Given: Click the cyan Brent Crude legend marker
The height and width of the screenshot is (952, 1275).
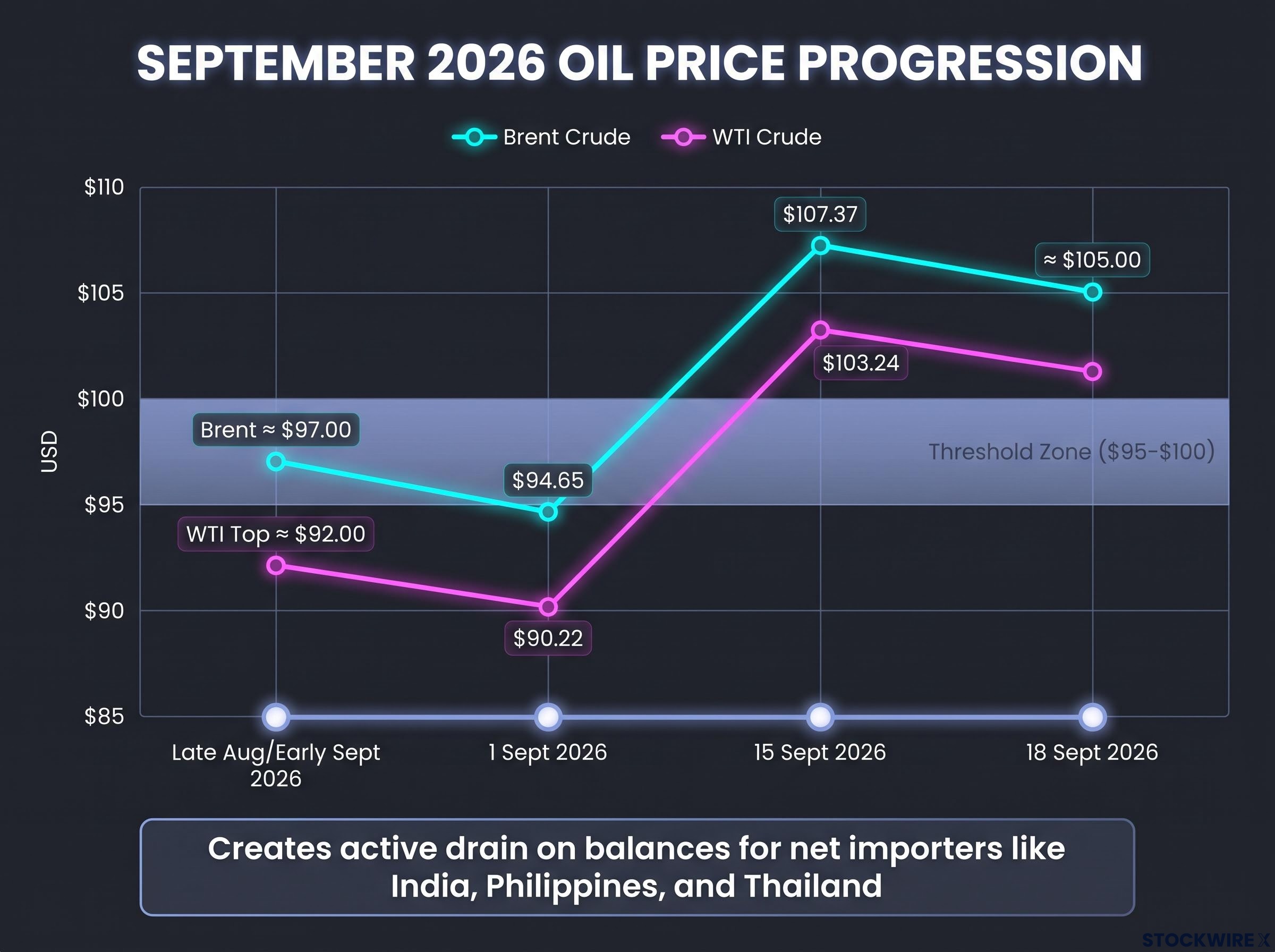Looking at the screenshot, I should [474, 137].
